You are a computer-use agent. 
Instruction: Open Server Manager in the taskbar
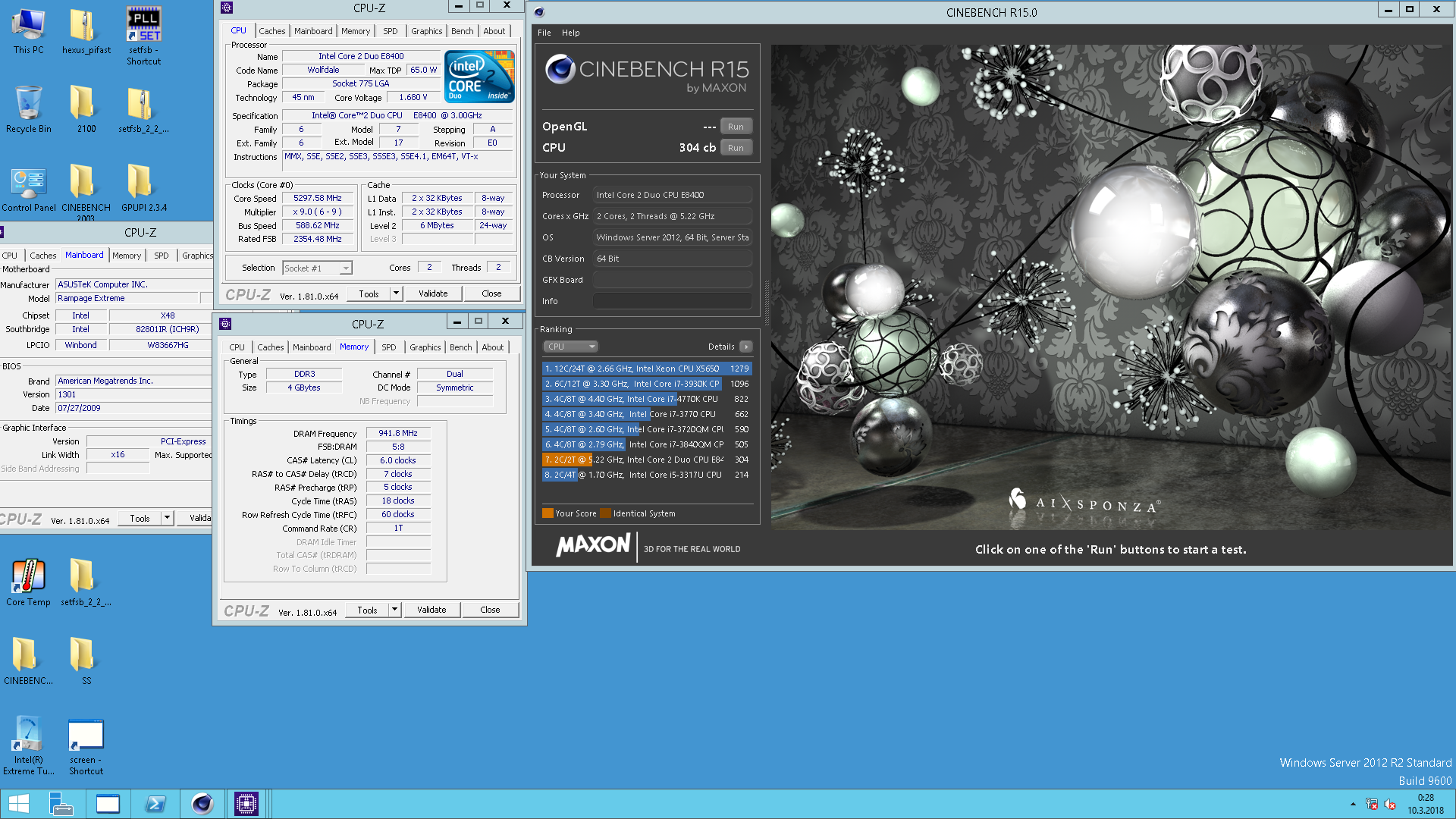click(61, 804)
